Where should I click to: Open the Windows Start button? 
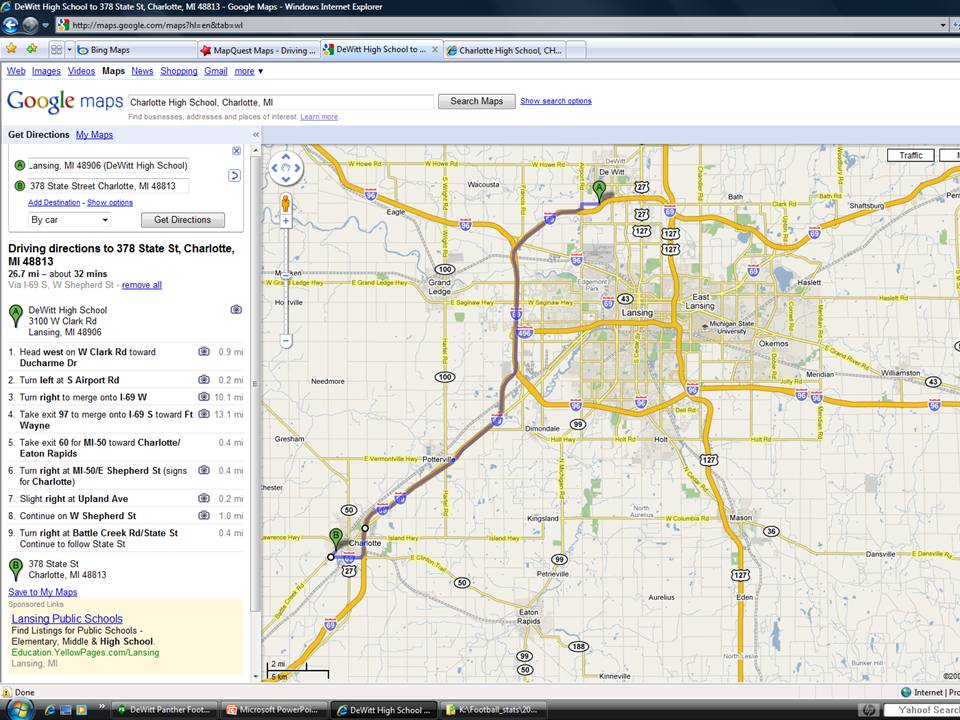pyautogui.click(x=20, y=710)
